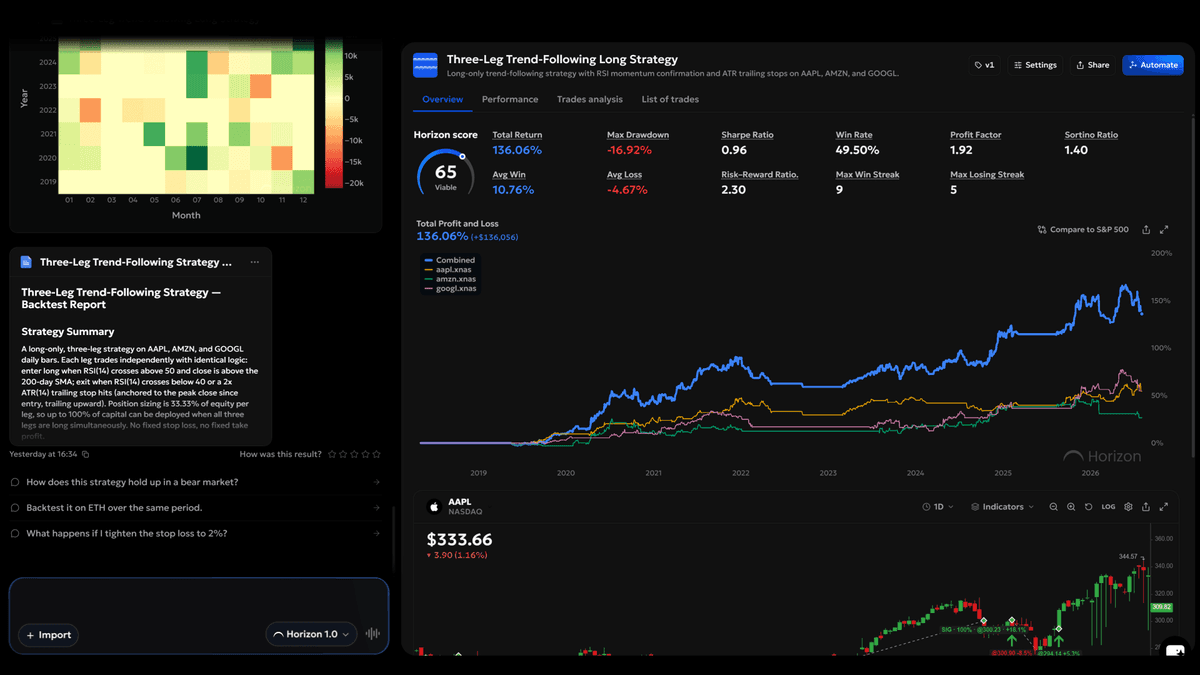Click the Import button
Viewport: 1200px width, 675px height.
[x=49, y=635]
